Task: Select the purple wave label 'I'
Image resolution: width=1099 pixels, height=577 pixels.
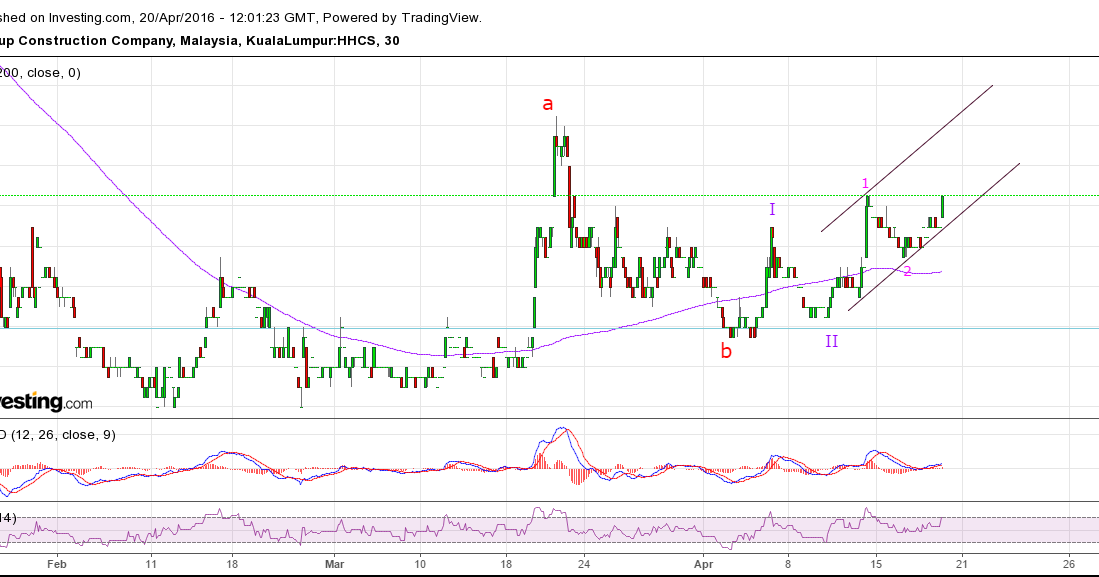Action: coord(772,209)
